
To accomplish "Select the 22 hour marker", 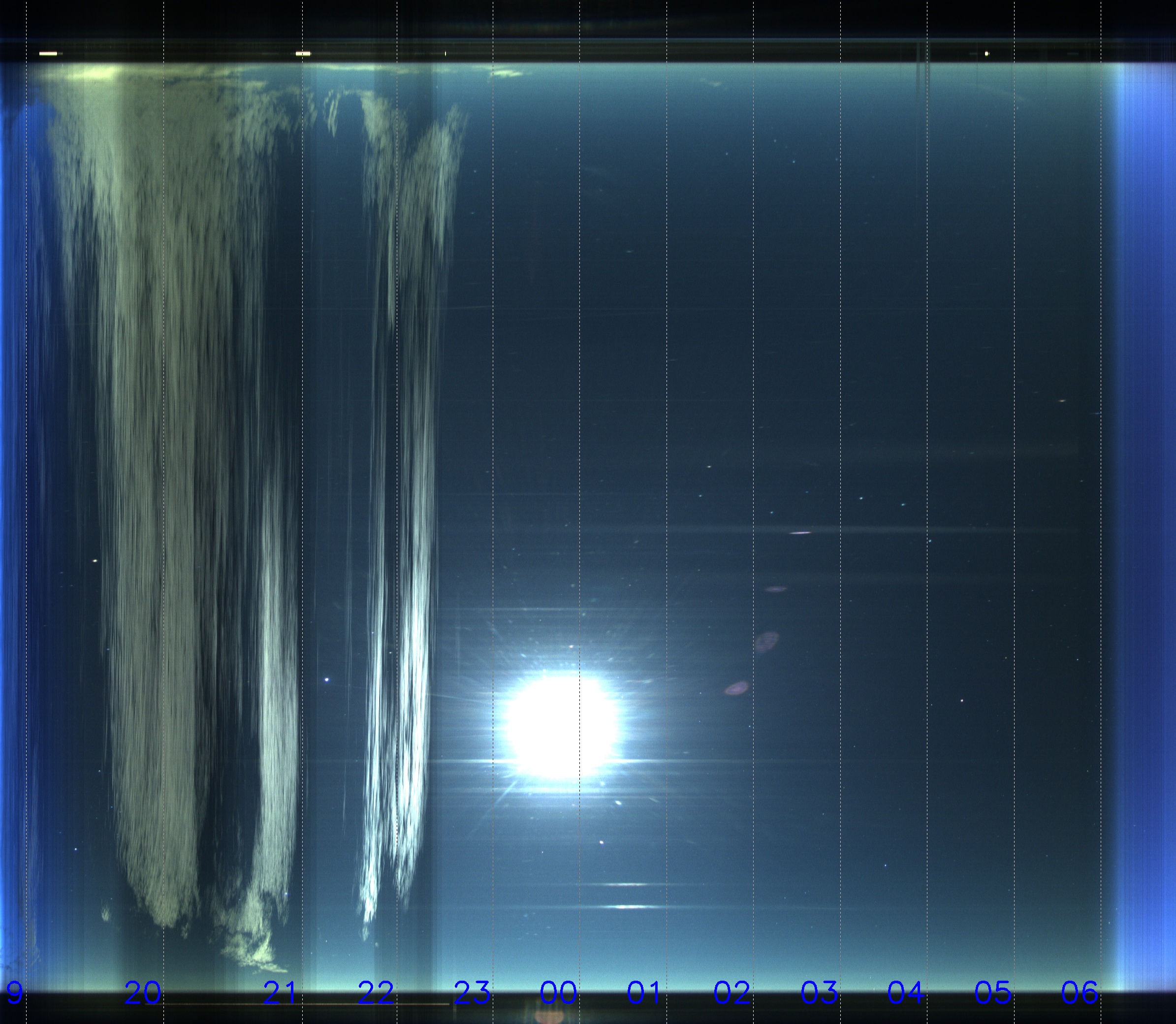I will click(x=376, y=992).
